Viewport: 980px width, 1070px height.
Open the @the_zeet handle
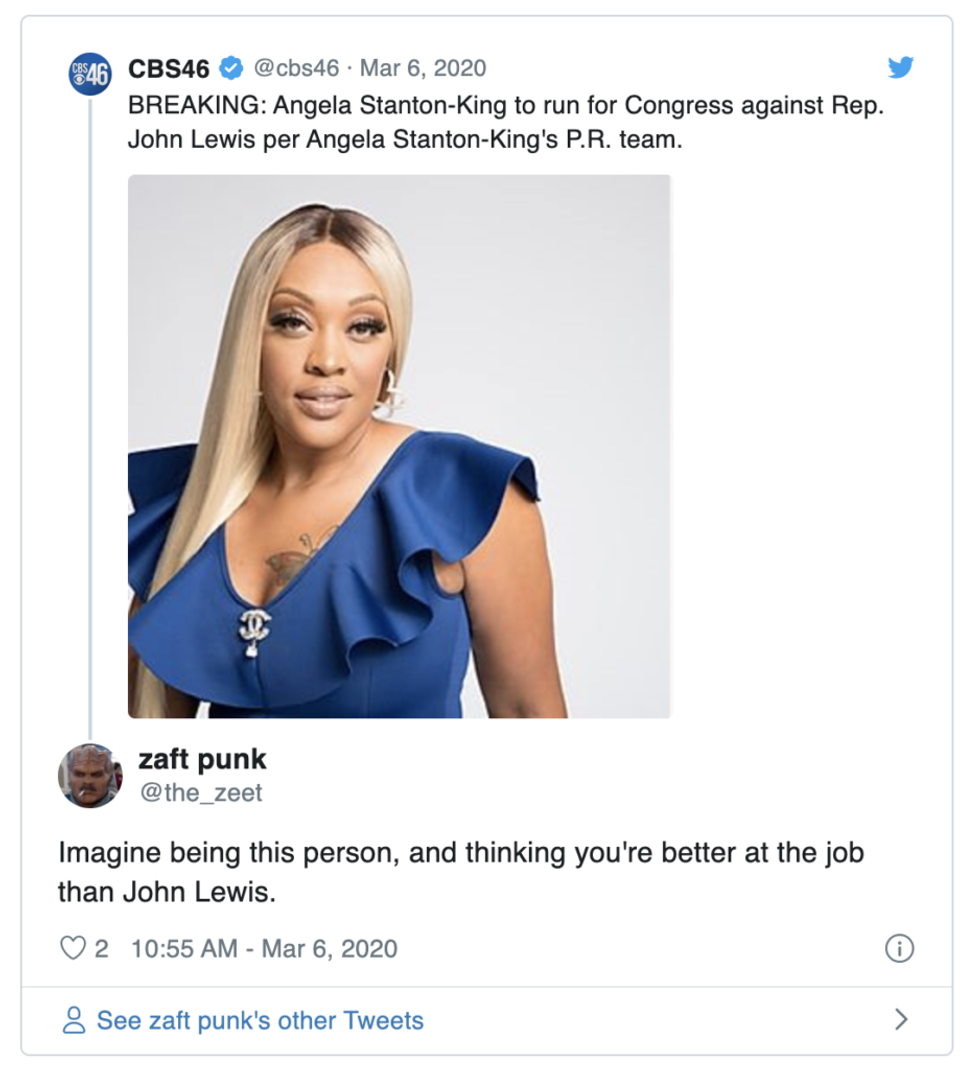pyautogui.click(x=201, y=792)
